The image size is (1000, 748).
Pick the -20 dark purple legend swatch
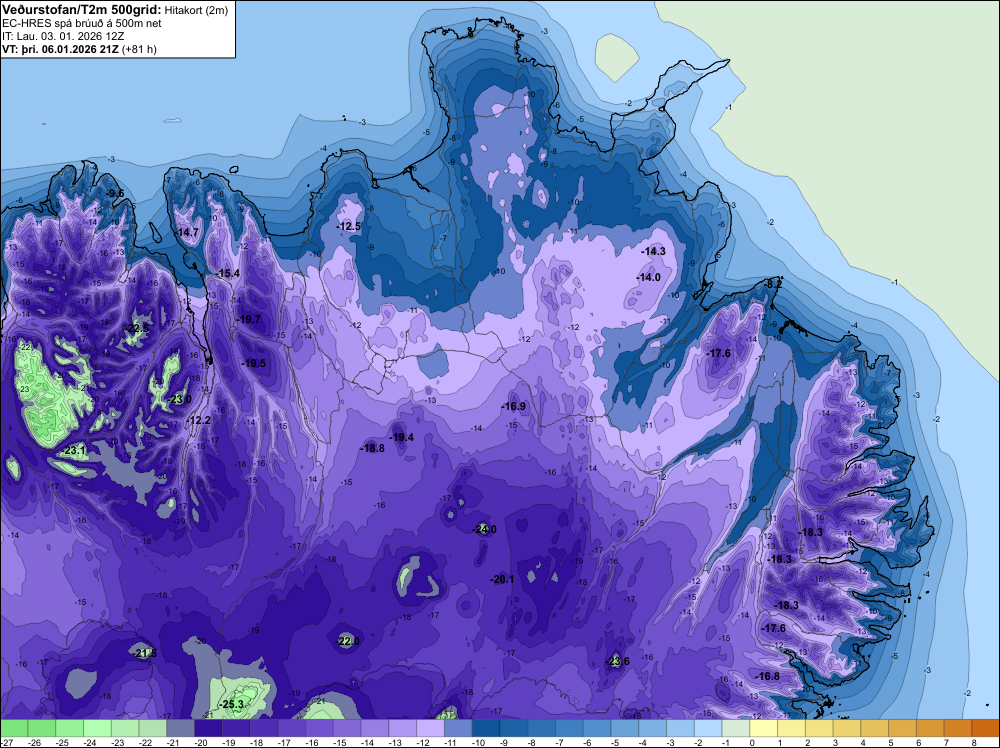click(x=208, y=728)
